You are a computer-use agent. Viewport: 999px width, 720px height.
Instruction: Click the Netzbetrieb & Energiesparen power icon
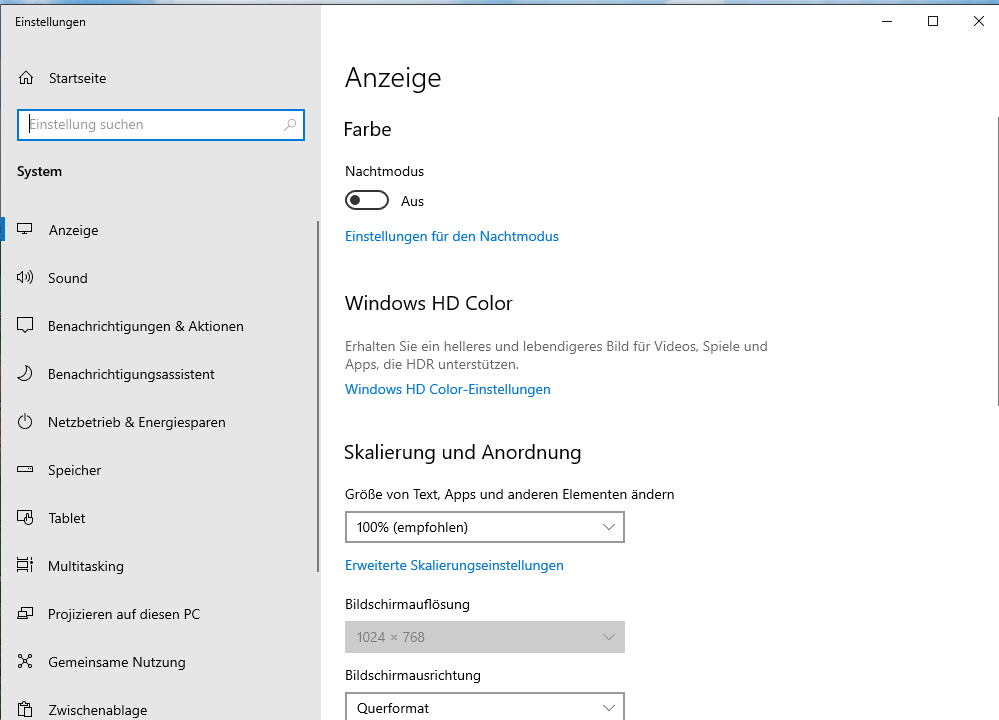point(26,422)
